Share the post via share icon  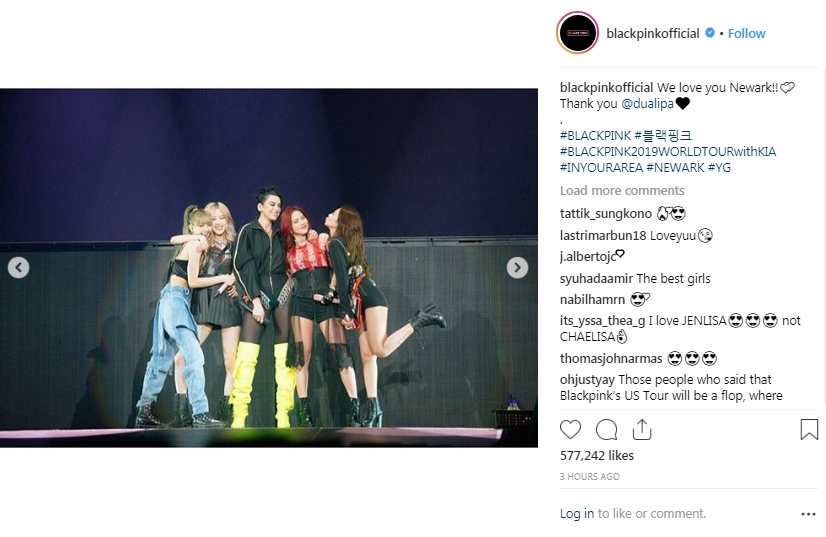coord(642,429)
